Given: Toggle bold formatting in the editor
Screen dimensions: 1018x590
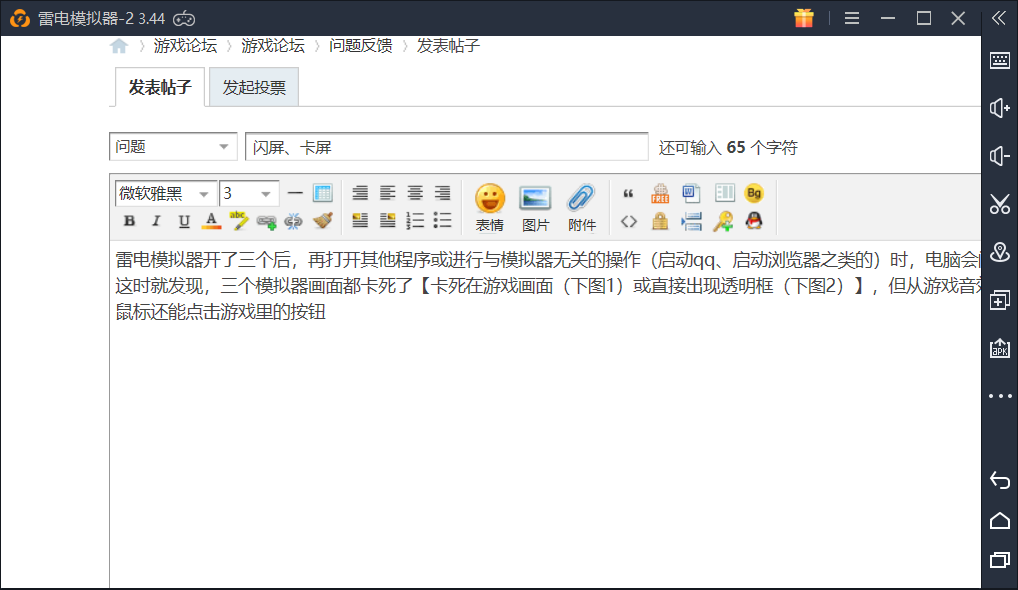Looking at the screenshot, I should (x=129, y=221).
